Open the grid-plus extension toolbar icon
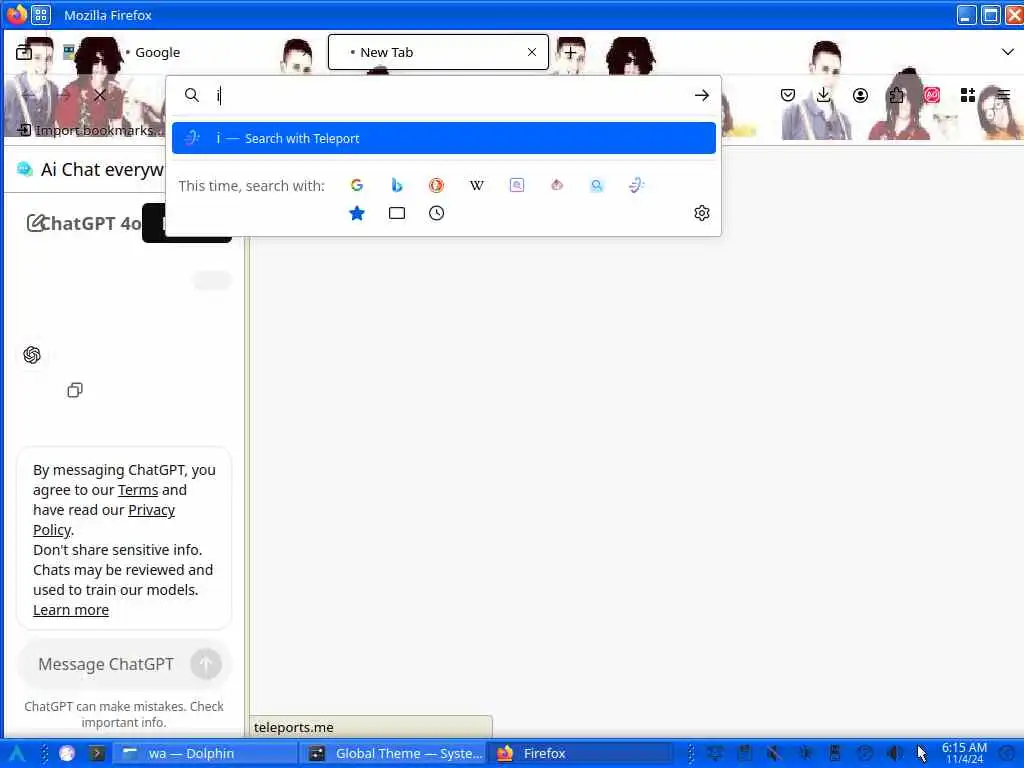 pos(968,95)
